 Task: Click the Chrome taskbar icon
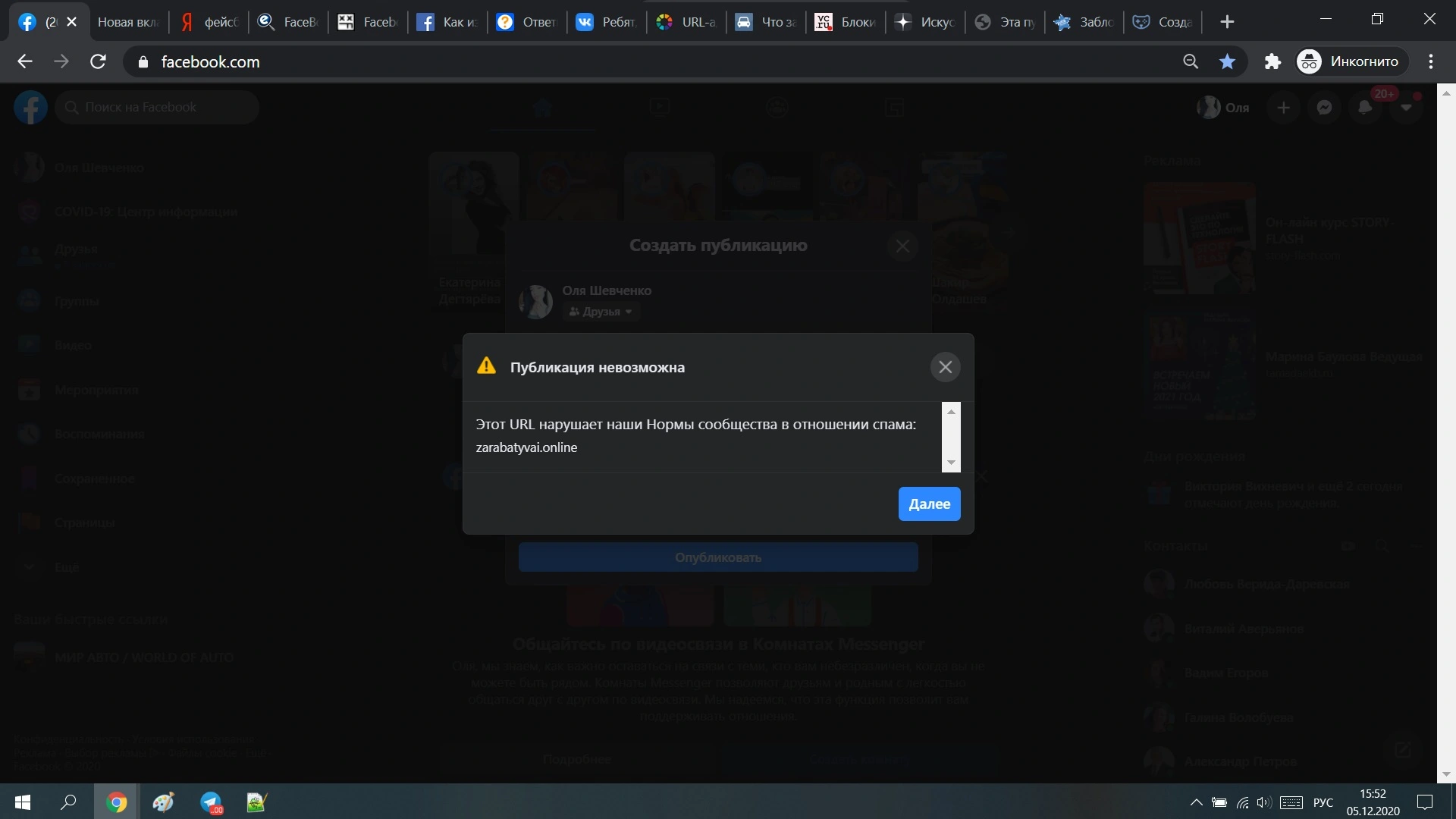point(116,802)
